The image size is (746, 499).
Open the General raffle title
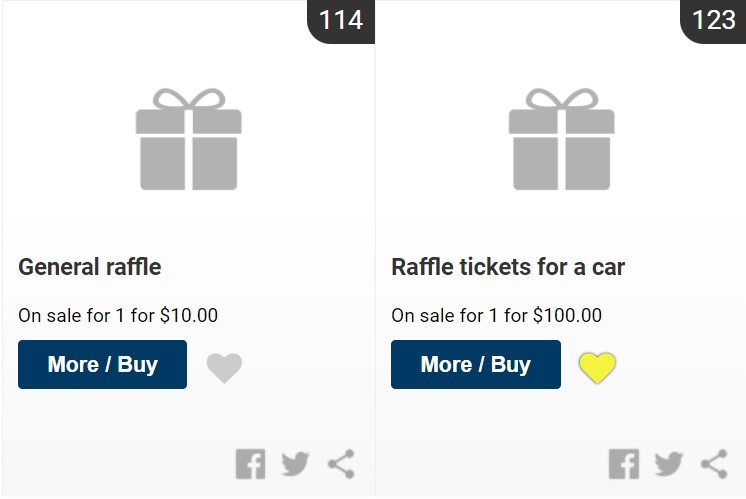89,267
